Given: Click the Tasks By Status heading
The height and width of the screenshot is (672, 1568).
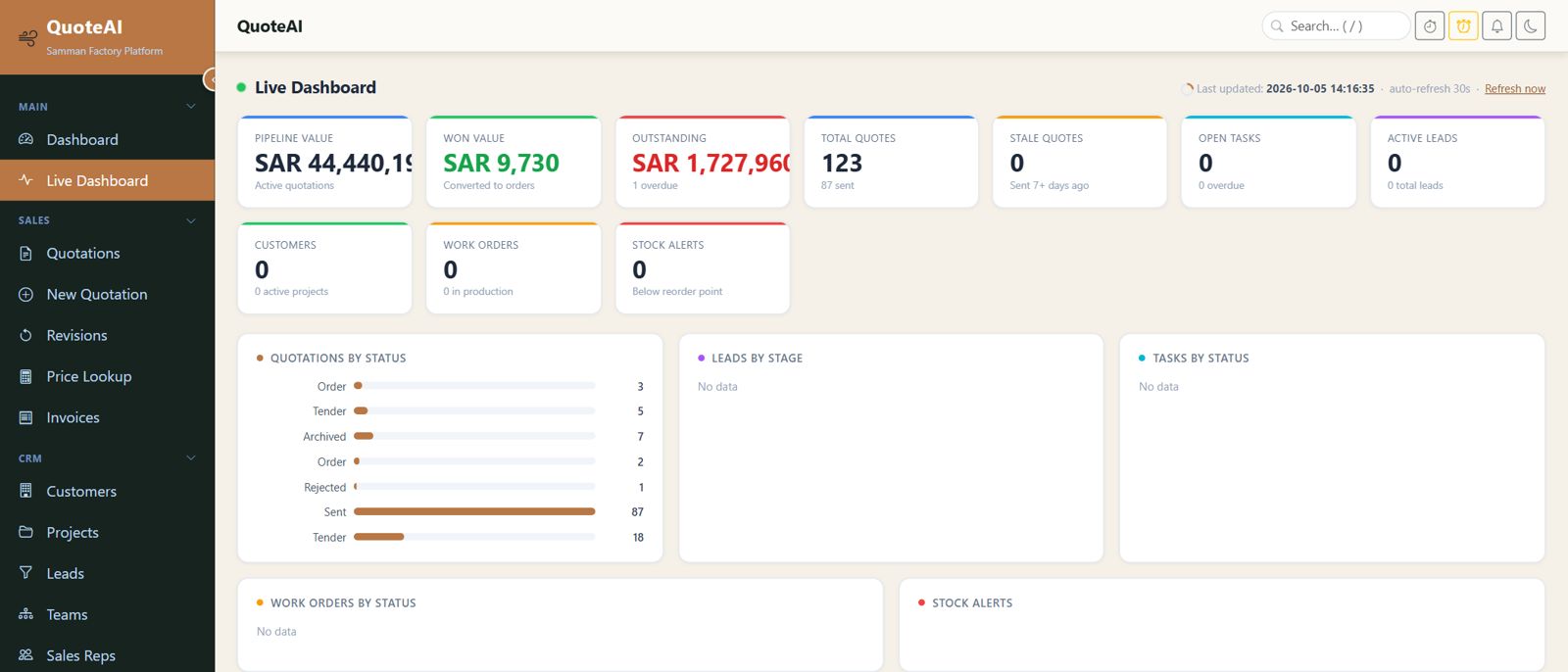Looking at the screenshot, I should 1200,359.
